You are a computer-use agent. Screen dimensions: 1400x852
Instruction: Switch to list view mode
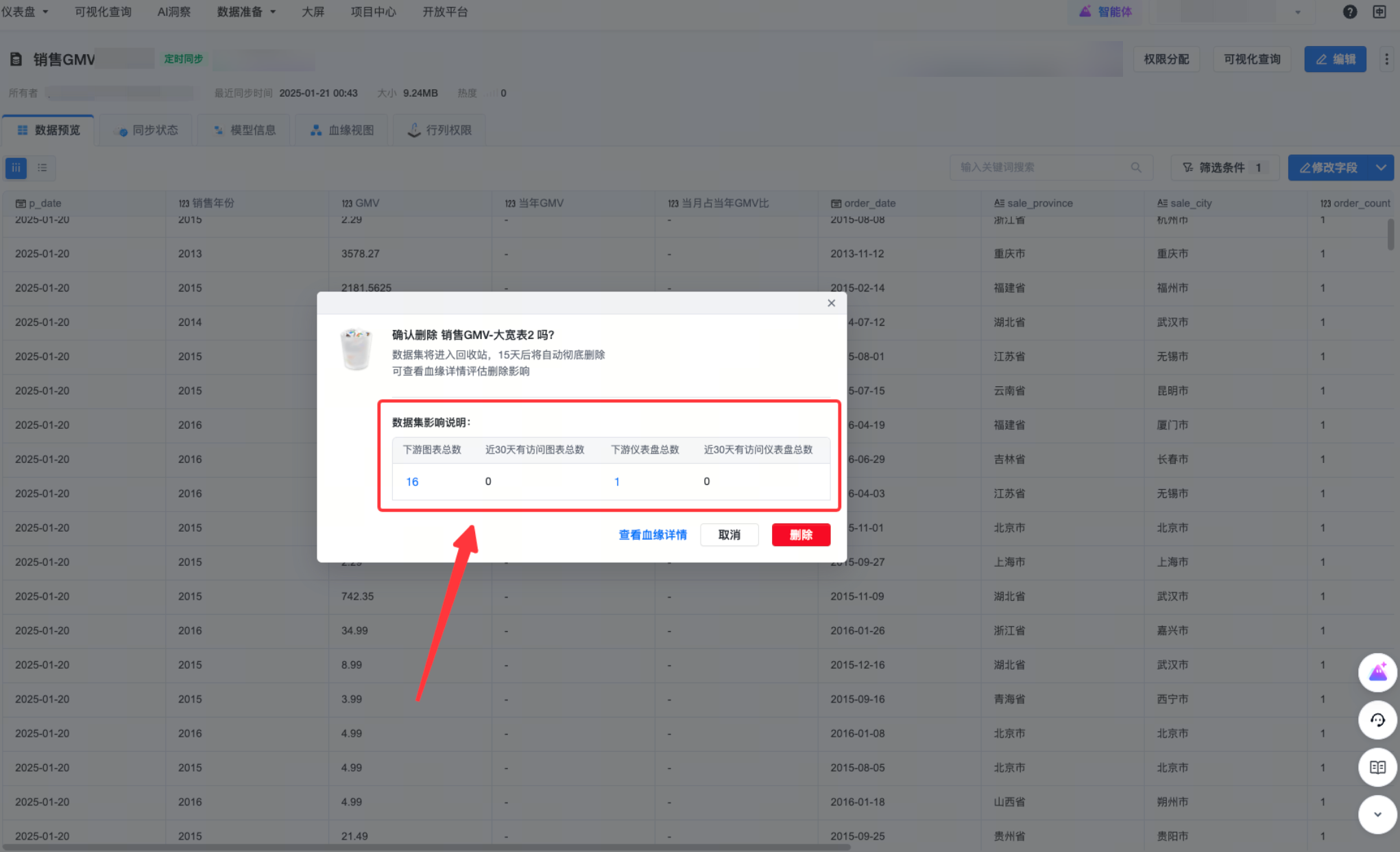pos(43,167)
